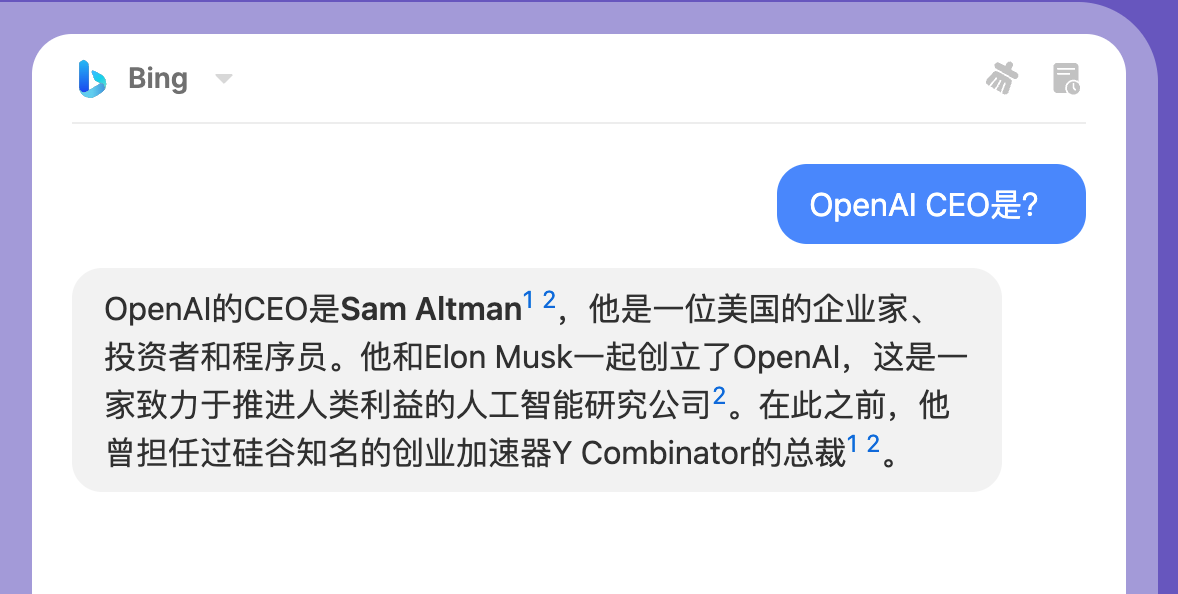The width and height of the screenshot is (1178, 594).
Task: Select the user message bubble "OpenAI CEO是?"
Action: tap(931, 204)
